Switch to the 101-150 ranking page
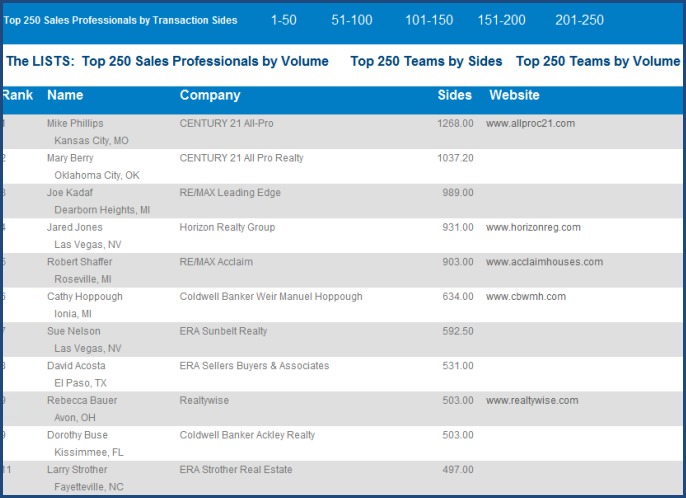 tap(429, 20)
